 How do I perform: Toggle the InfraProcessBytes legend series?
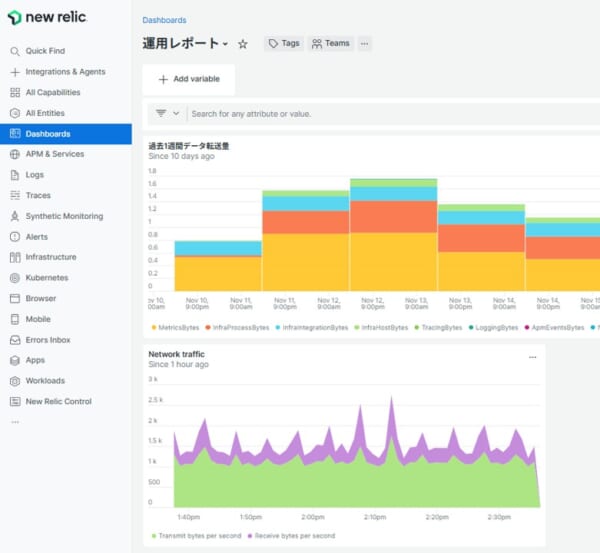click(x=240, y=327)
